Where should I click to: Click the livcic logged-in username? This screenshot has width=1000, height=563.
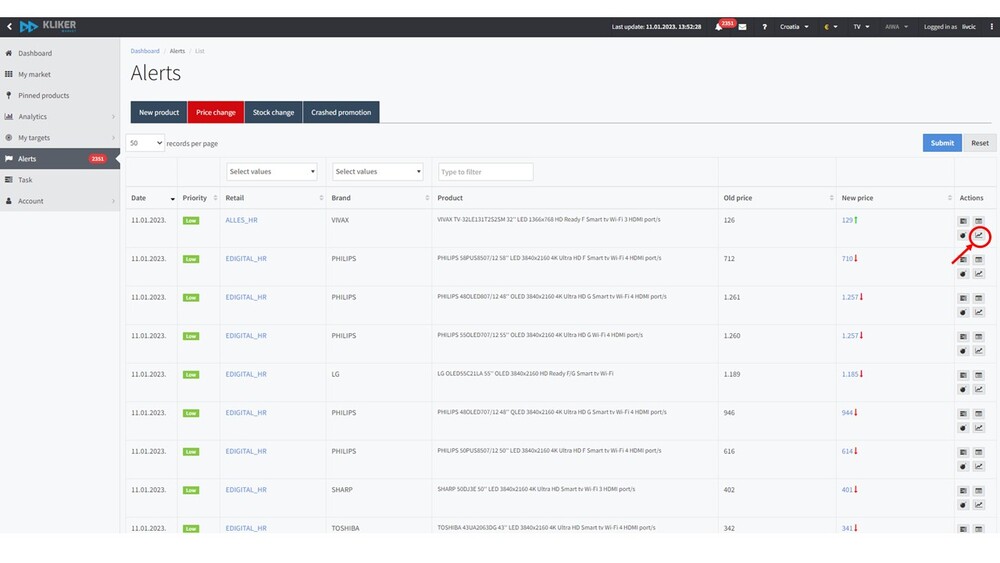click(x=969, y=27)
